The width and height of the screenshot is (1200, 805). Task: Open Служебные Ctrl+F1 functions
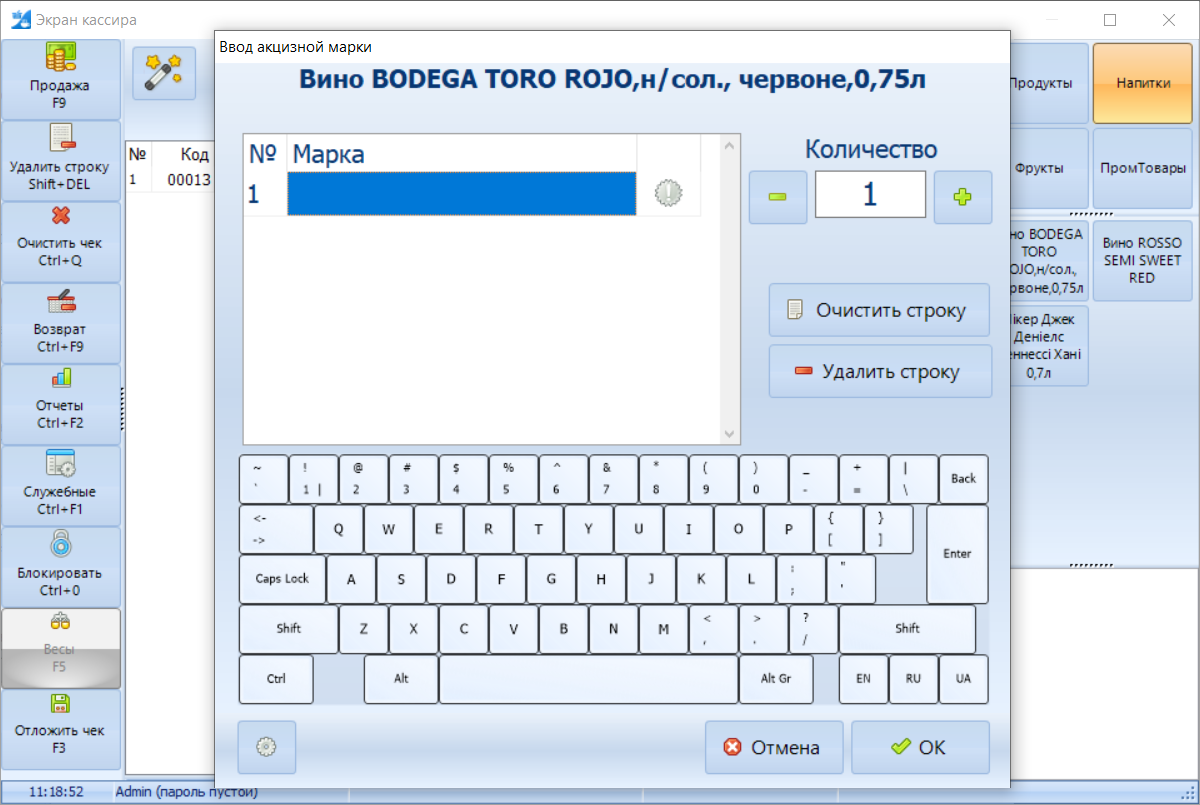(x=61, y=485)
